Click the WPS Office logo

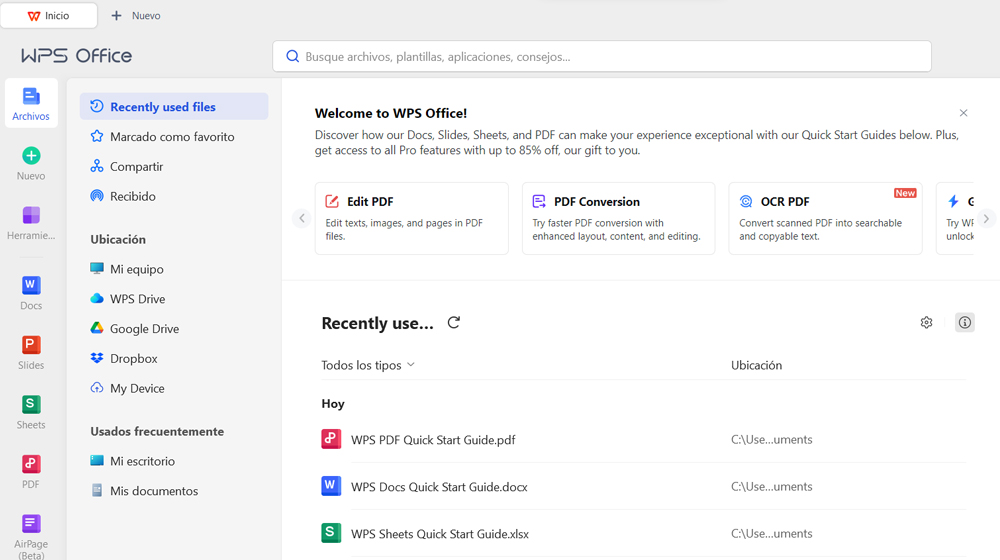(x=77, y=55)
